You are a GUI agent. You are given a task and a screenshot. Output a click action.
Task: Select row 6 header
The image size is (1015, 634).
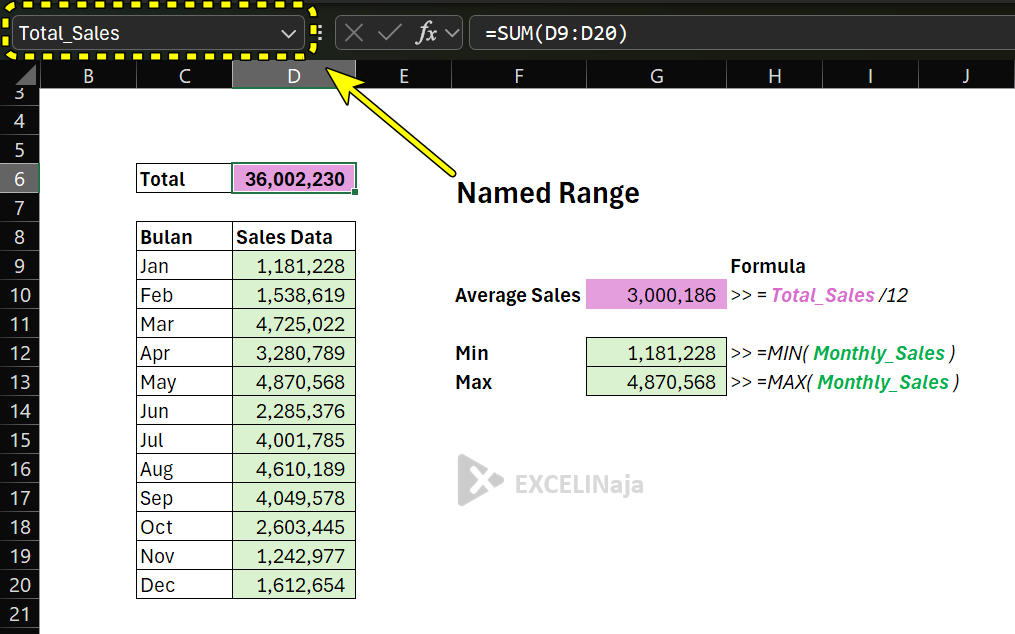pos(20,178)
